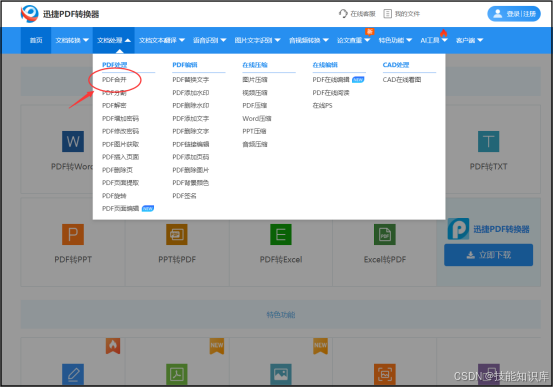Click the green PDF icon in 特色功能
Viewport: 553px width, 388px height.
(x=177, y=374)
